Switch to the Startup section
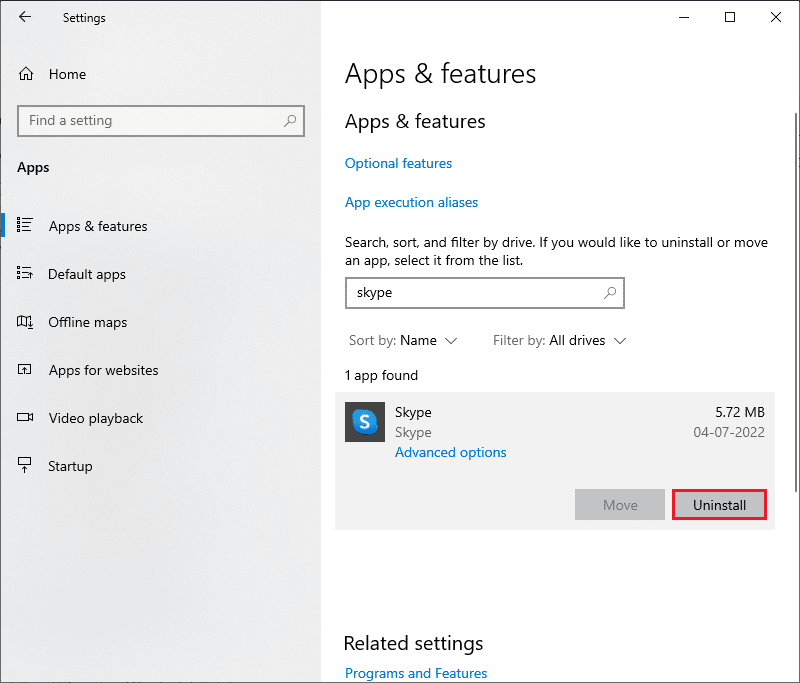Viewport: 800px width, 683px height. pyautogui.click(x=66, y=466)
